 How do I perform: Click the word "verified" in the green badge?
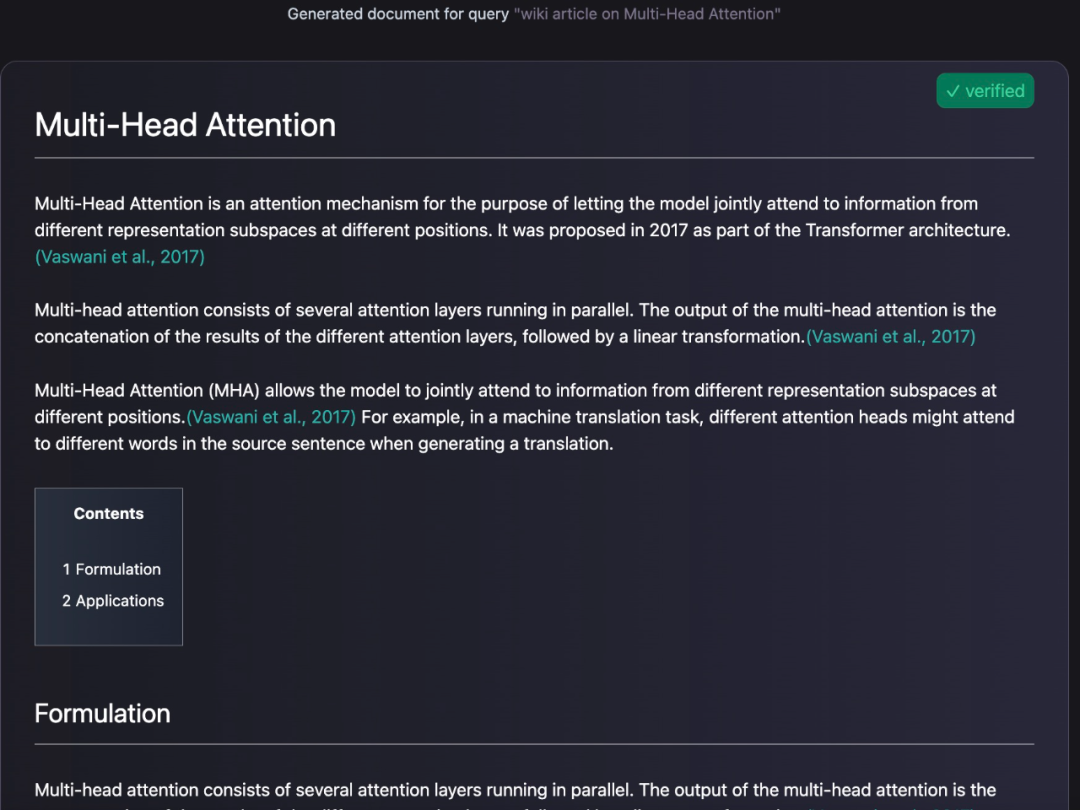point(994,91)
